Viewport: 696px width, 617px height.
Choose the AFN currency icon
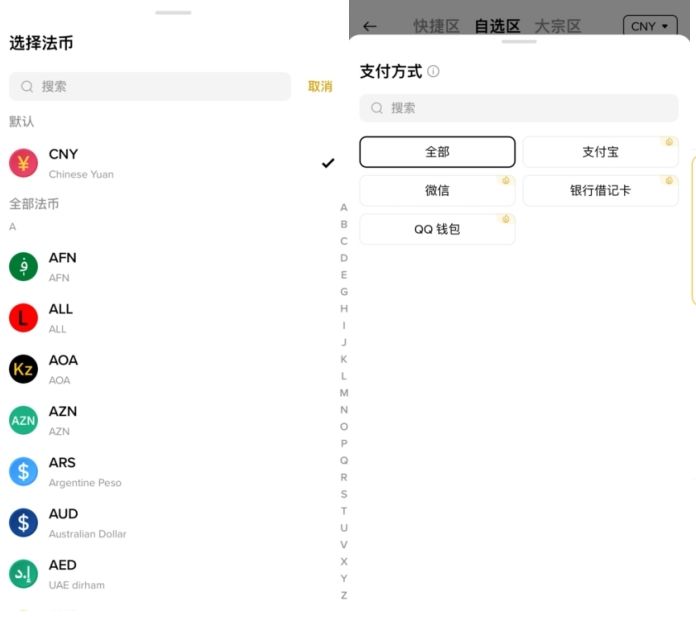tap(24, 267)
